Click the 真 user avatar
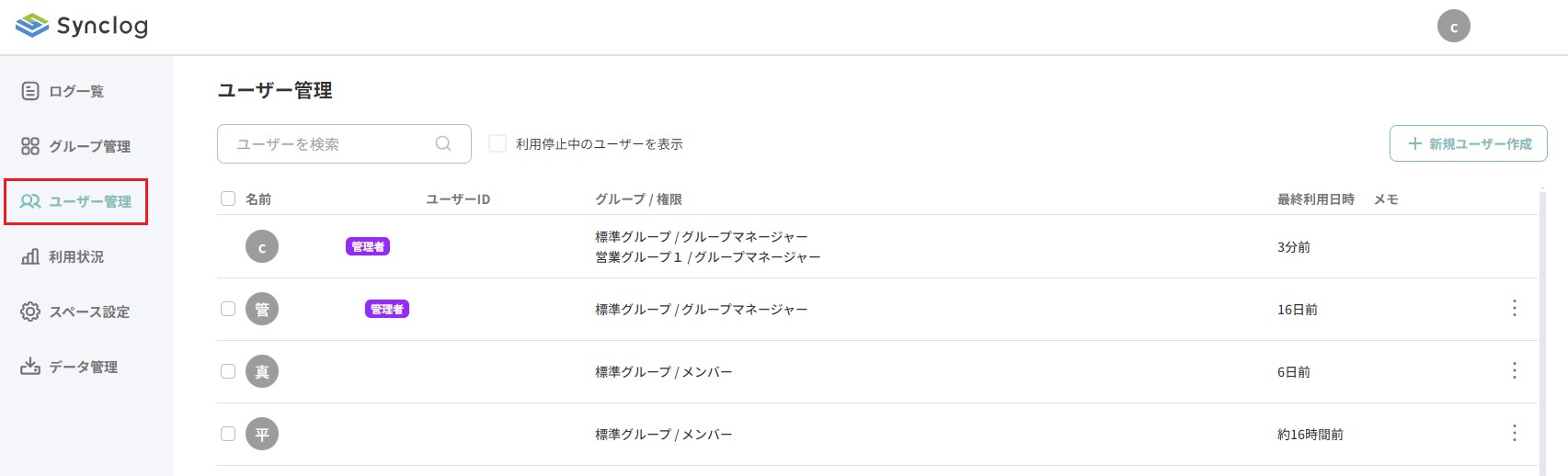Screen dimensions: 1568x476 click(262, 371)
